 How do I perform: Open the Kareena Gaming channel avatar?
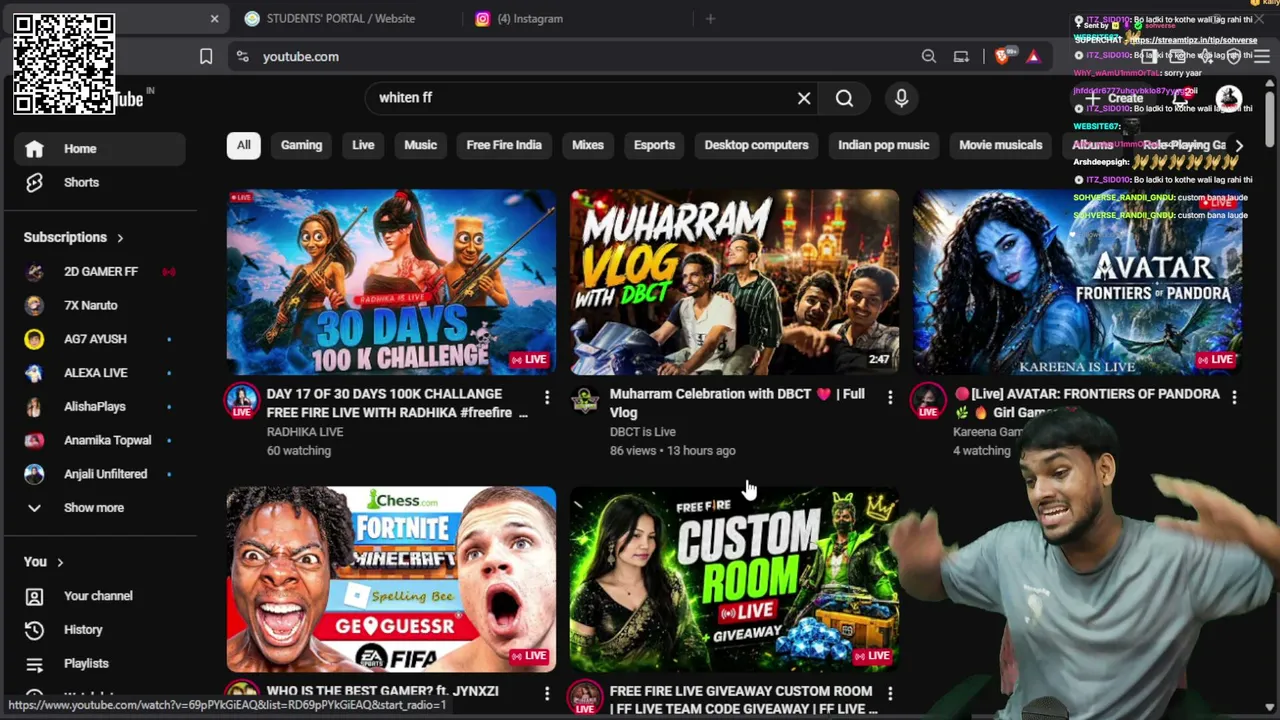tap(928, 401)
